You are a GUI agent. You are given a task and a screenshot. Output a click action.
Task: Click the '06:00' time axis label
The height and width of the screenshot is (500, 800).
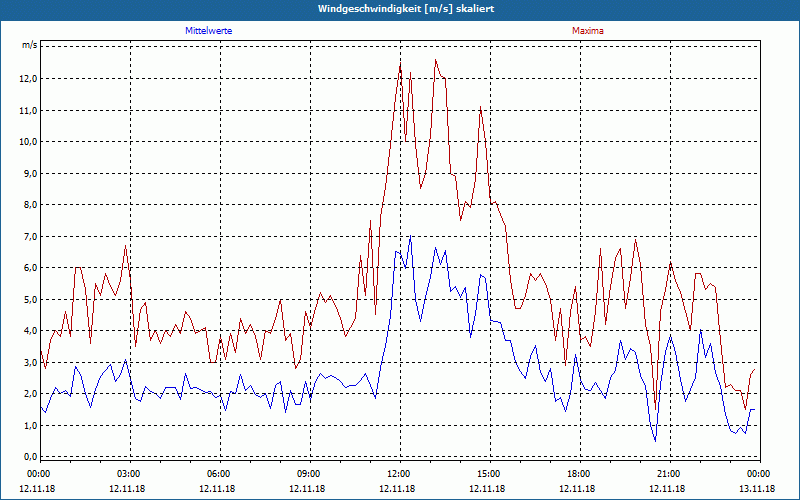pos(218,474)
